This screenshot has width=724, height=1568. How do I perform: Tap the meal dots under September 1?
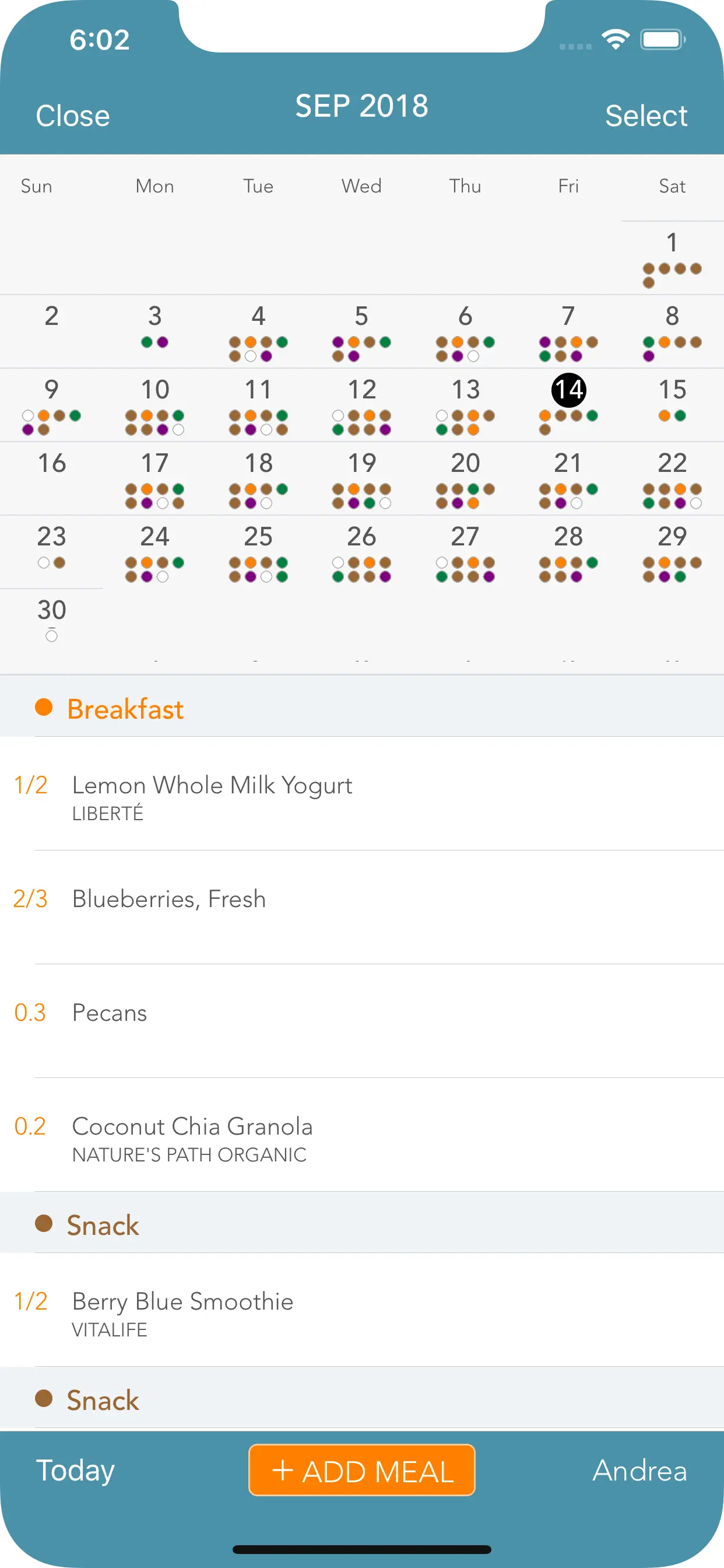point(672,275)
